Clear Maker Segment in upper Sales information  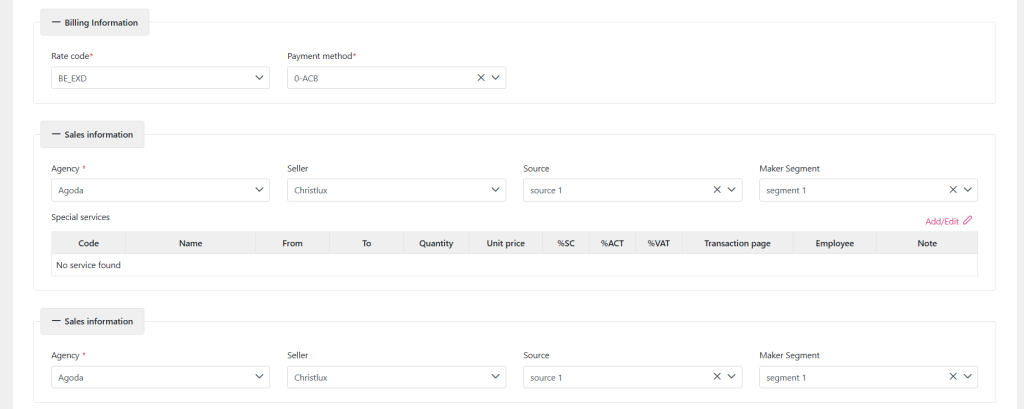(x=953, y=190)
